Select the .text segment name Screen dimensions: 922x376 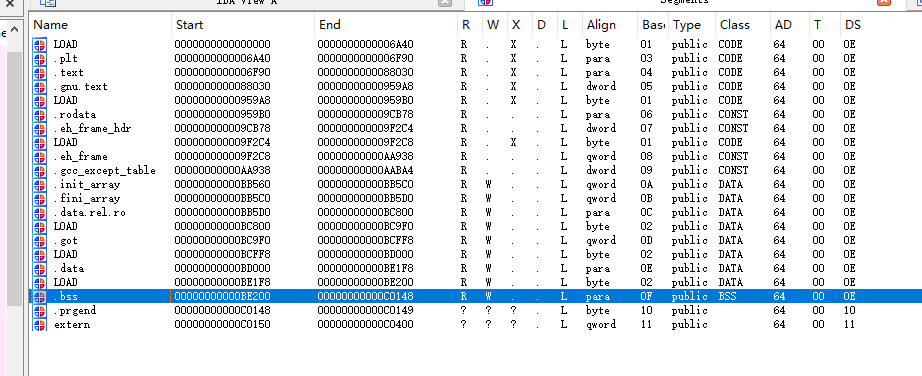click(x=69, y=72)
